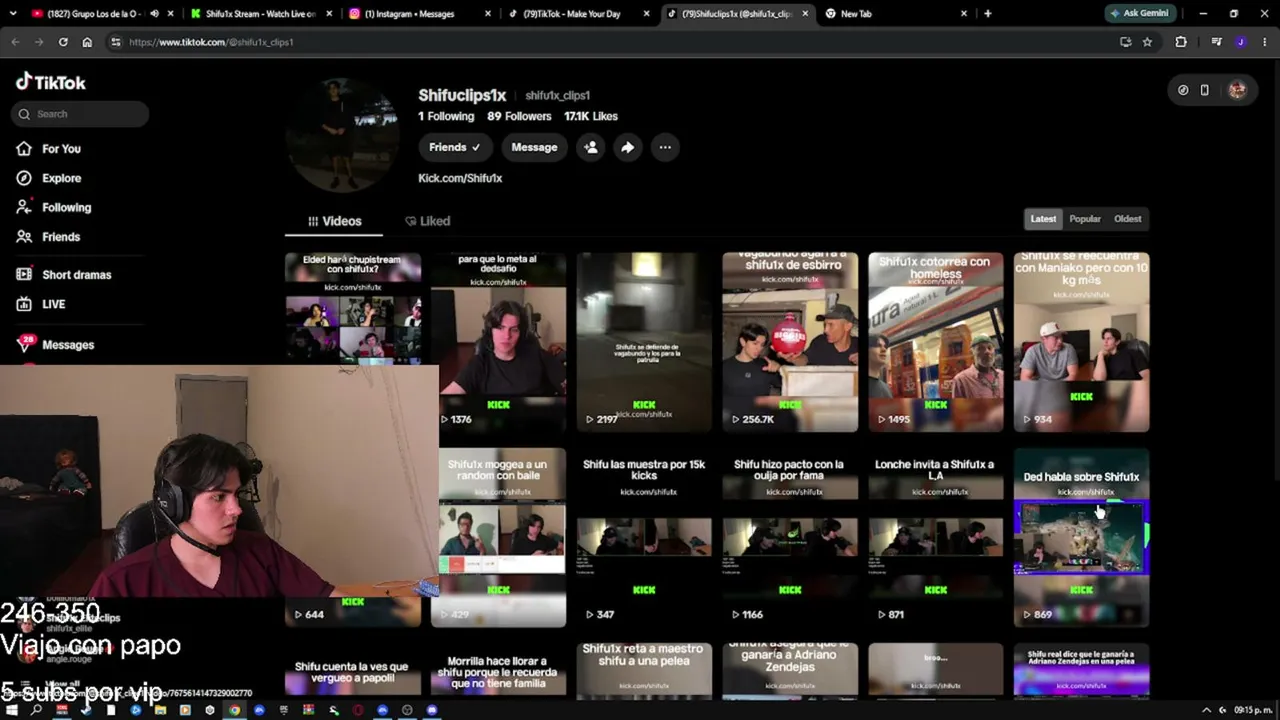Open video 'Lonche invita a Shifu1x a L.A'
Screen dimensions: 1280x720
click(x=936, y=537)
